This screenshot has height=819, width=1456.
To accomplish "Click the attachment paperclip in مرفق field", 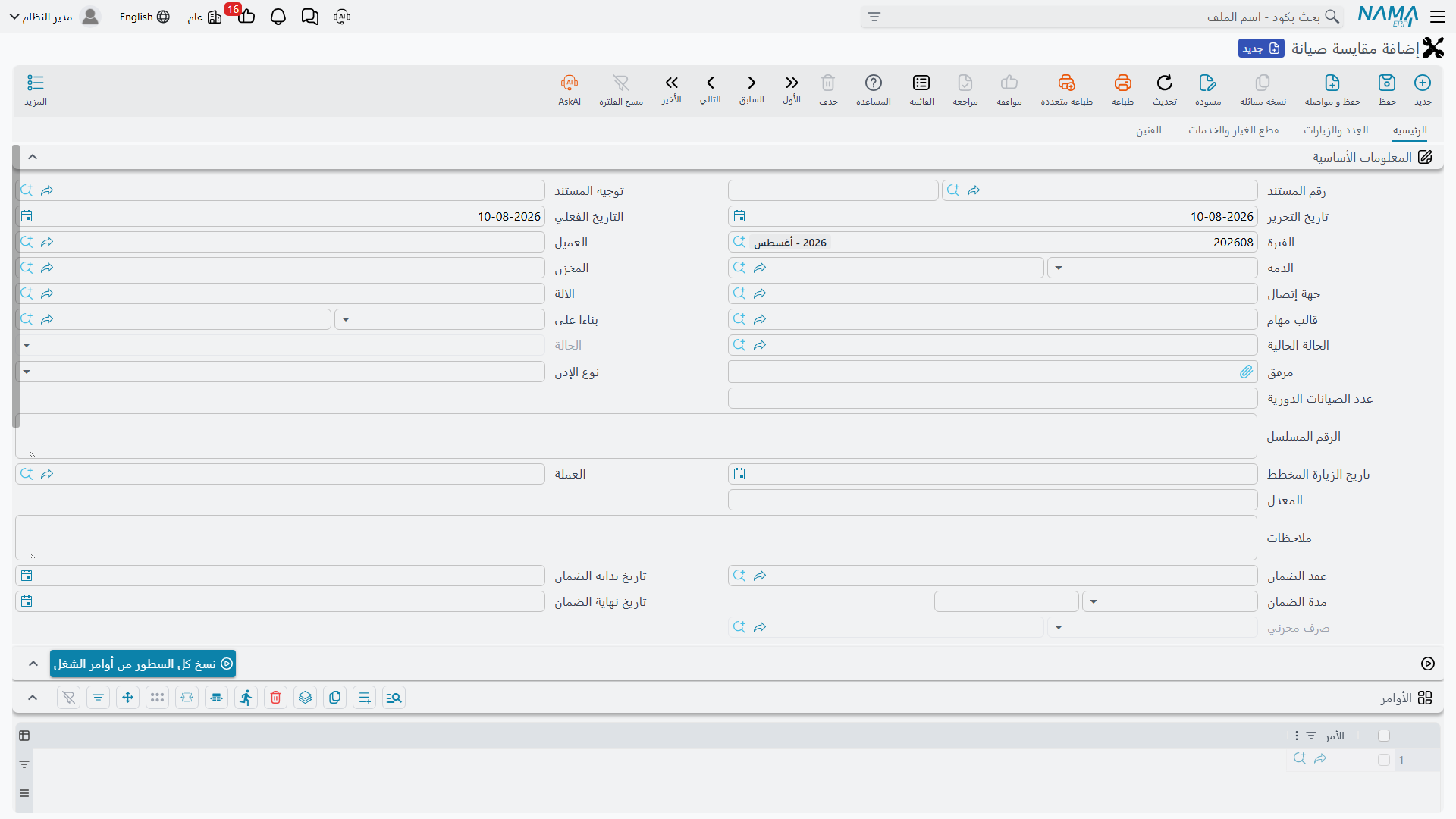I will (x=1246, y=372).
